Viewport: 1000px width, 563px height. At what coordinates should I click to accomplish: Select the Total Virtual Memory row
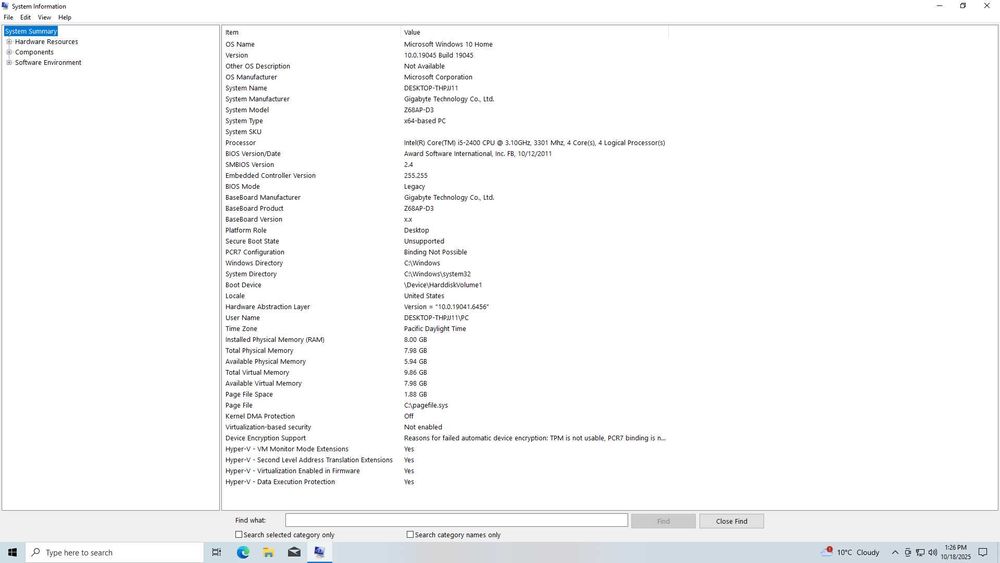[445, 372]
